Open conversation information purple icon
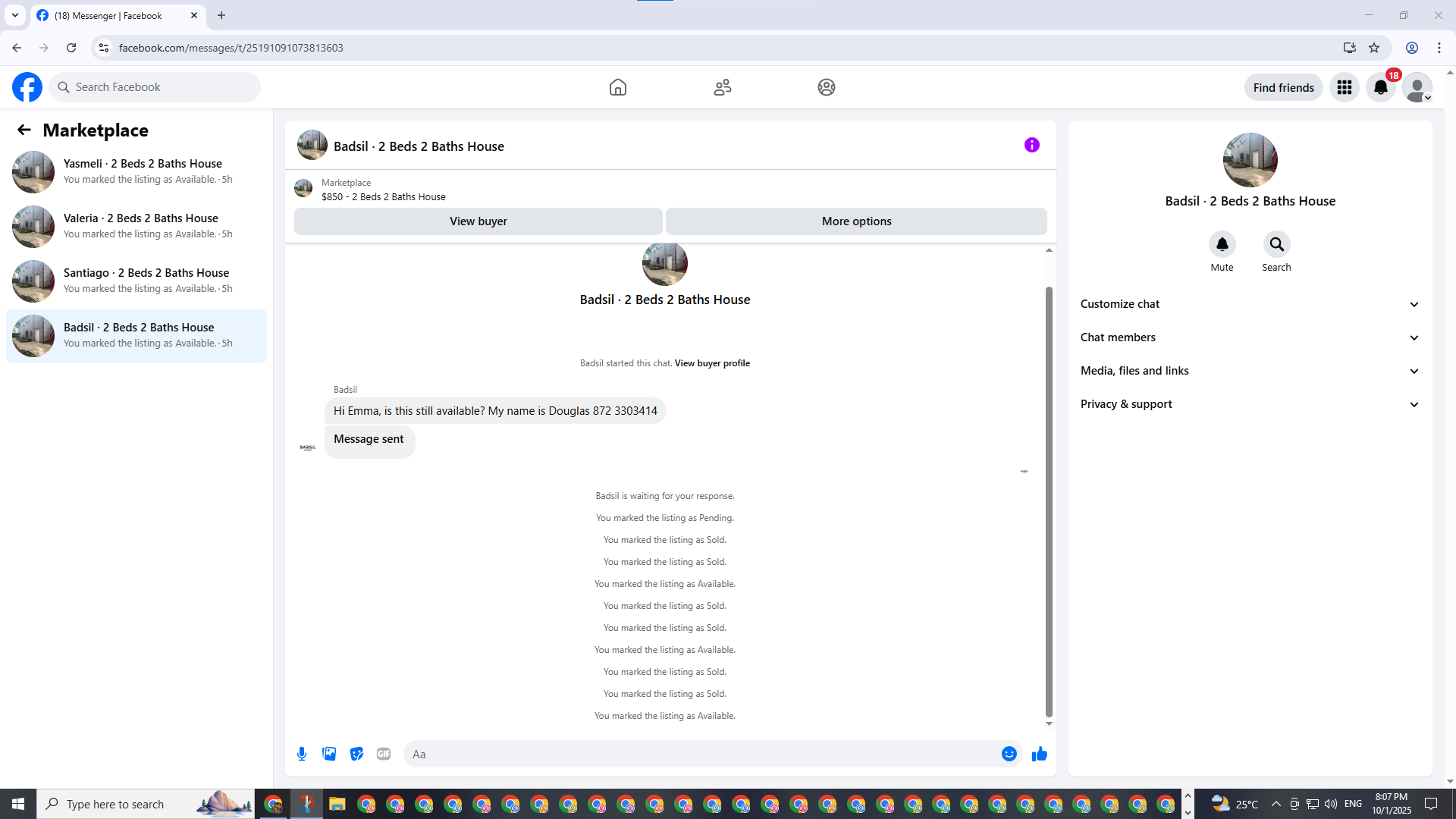The image size is (1456, 819). click(1032, 145)
